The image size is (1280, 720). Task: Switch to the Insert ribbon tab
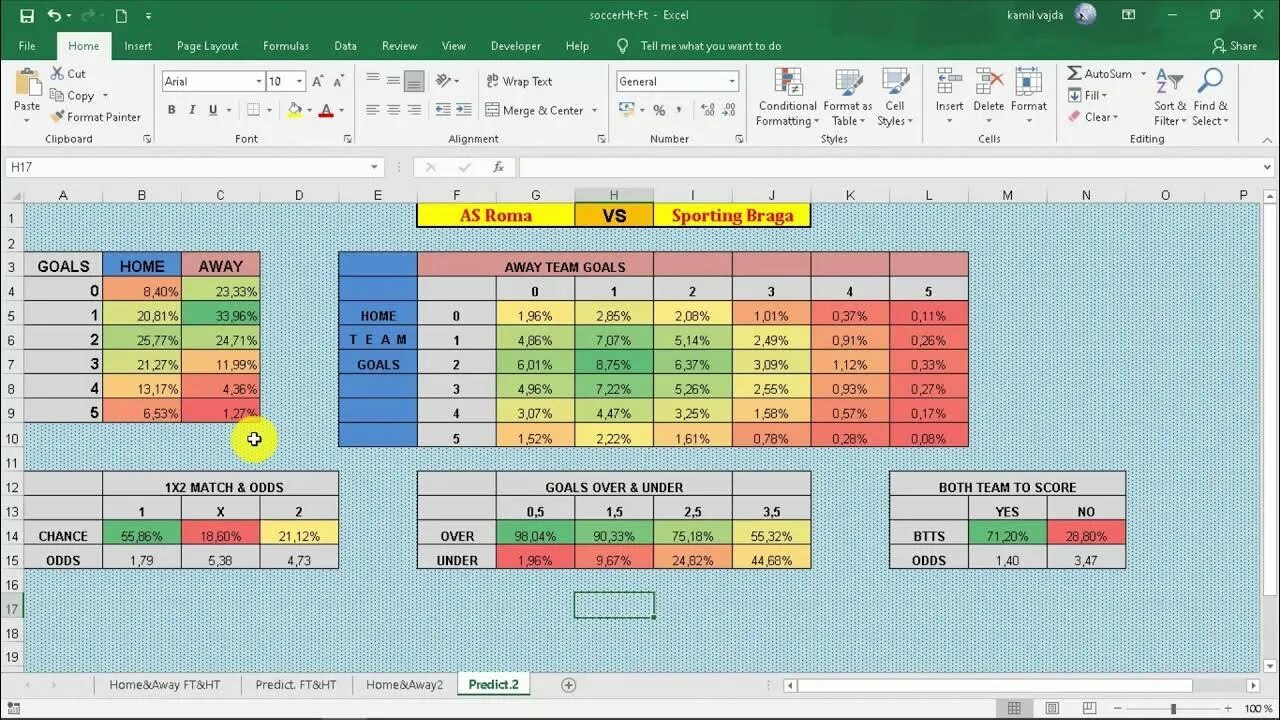point(138,46)
